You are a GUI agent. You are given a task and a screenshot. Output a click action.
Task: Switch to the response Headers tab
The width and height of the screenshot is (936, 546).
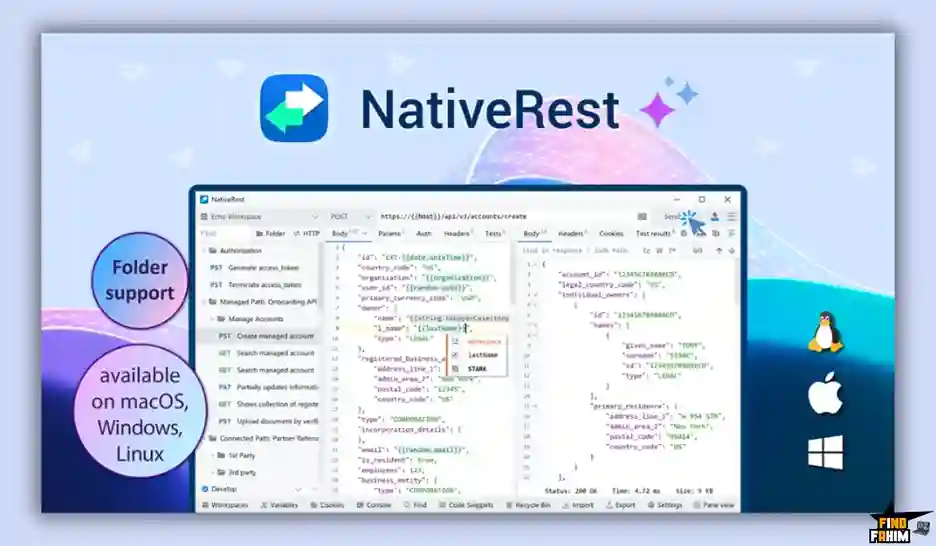point(571,234)
